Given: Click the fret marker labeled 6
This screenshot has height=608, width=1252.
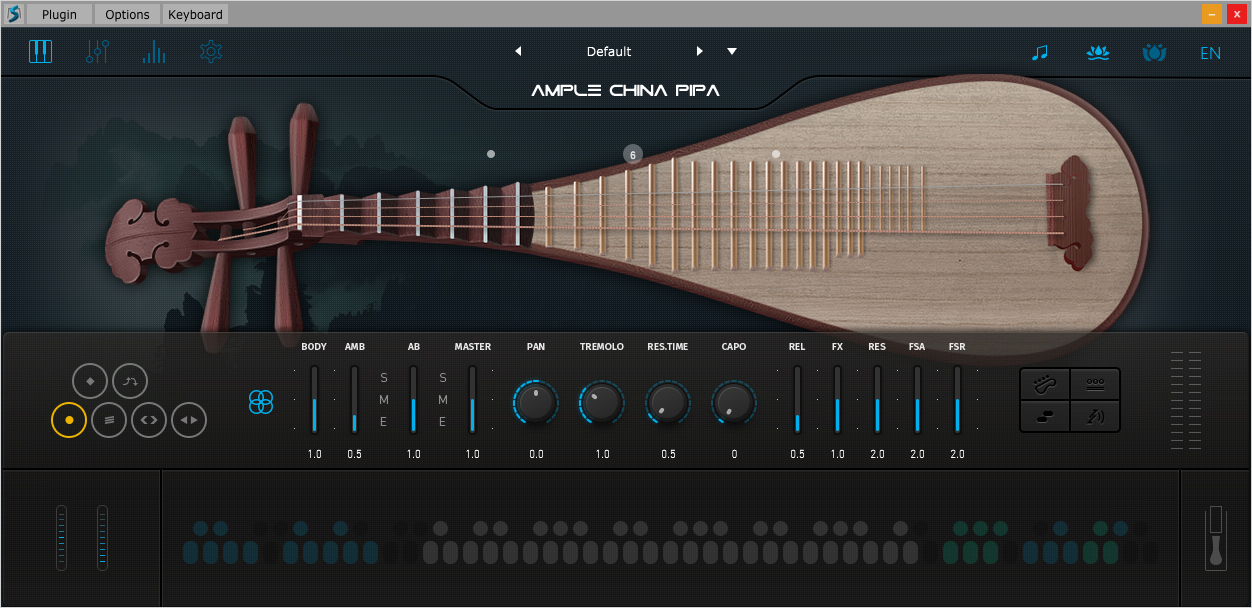Looking at the screenshot, I should click(632, 154).
